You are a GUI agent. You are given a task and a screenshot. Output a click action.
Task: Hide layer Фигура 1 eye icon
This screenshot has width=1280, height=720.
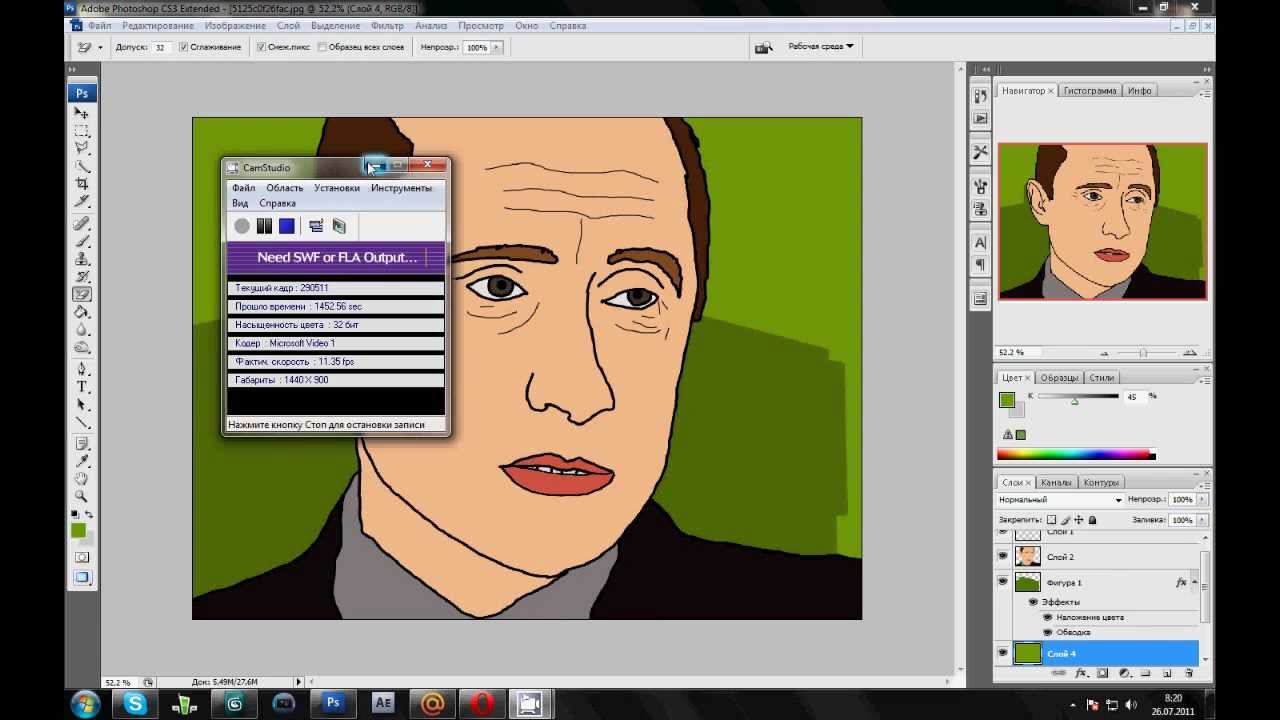point(1003,581)
